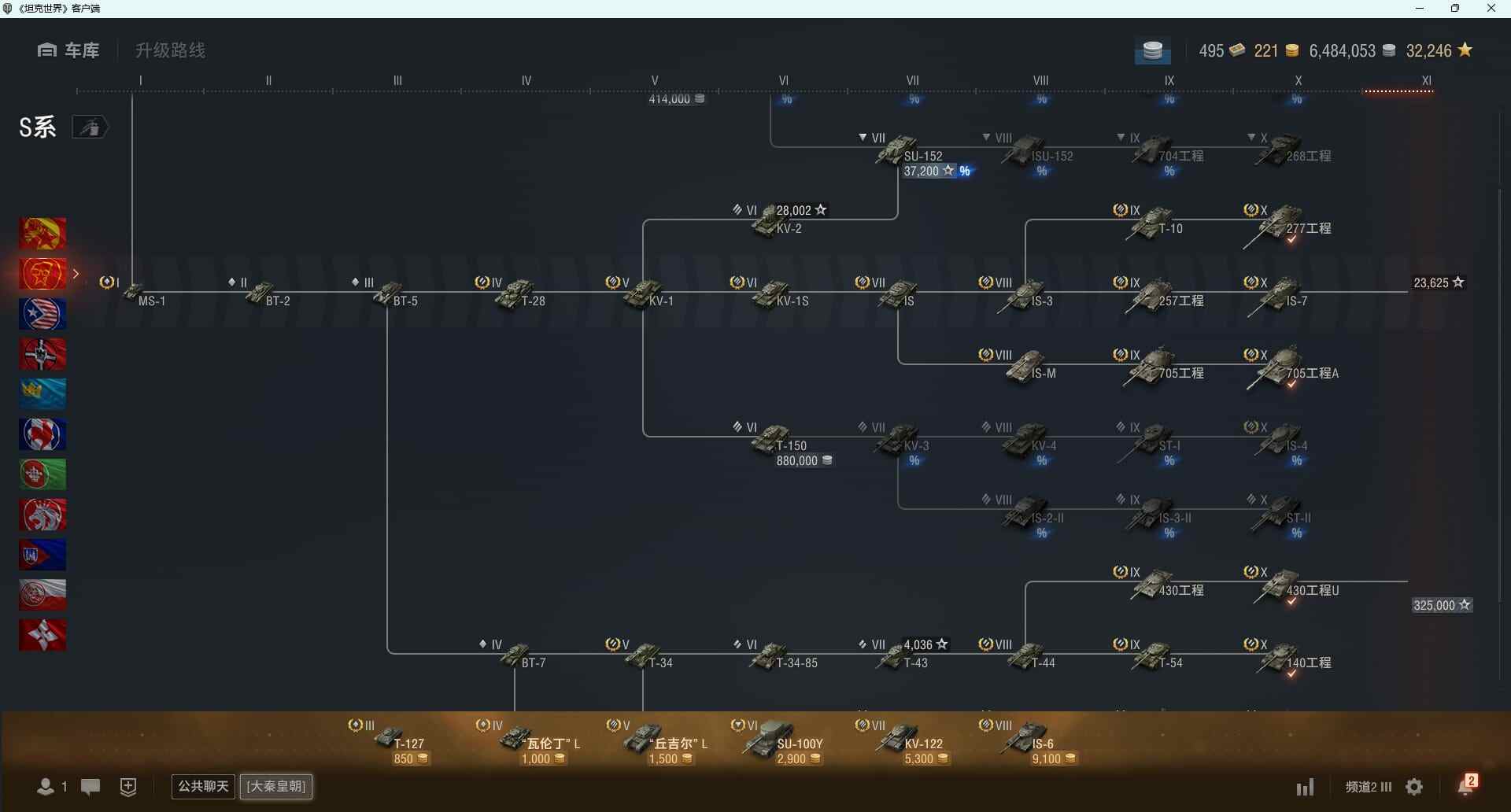This screenshot has height=812, width=1511.
Task: Open the notifications bell with badge 2
Action: (x=1467, y=784)
